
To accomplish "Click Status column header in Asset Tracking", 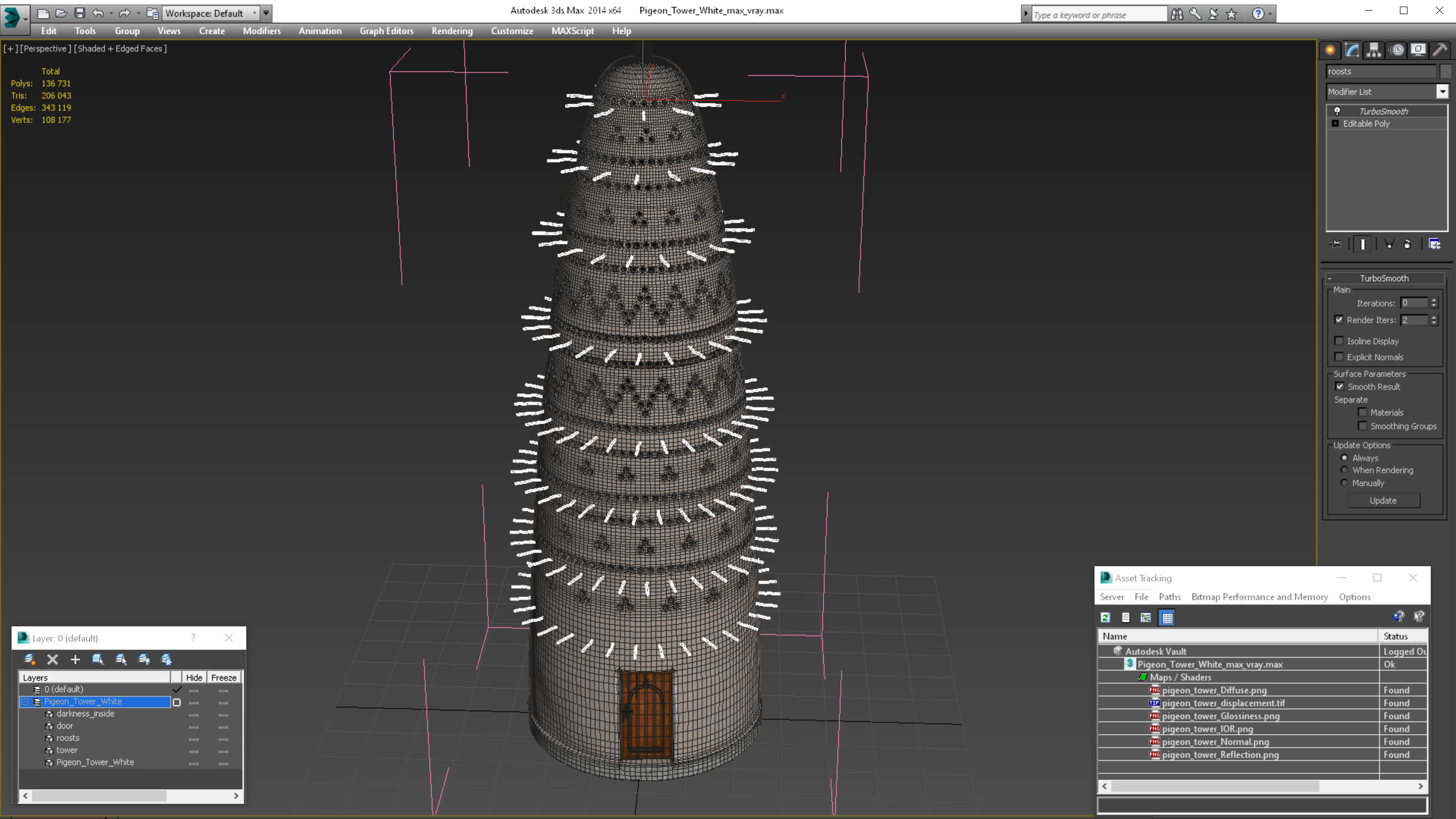I will click(x=1402, y=636).
